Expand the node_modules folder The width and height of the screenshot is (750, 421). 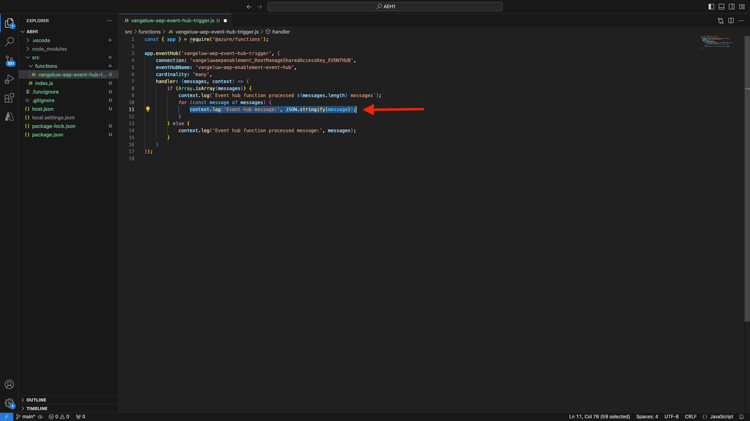49,49
